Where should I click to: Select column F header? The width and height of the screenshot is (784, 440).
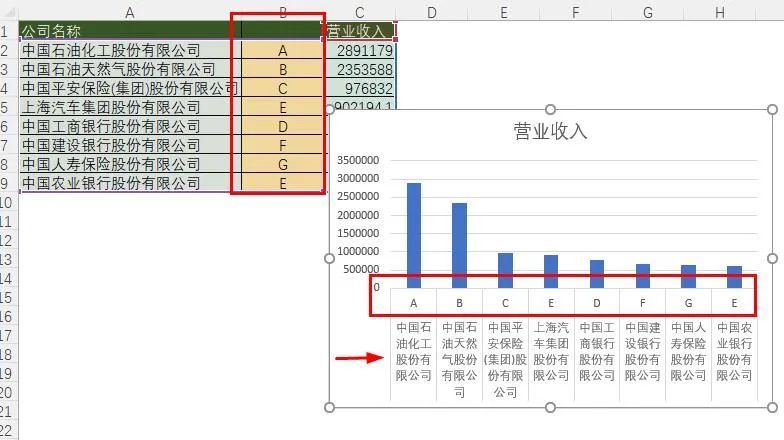pos(576,12)
